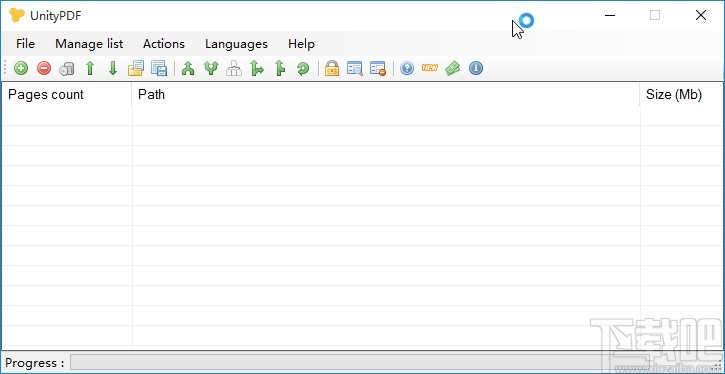Viewport: 725px width, 374px height.
Task: Click the window with red minus icon
Action: (378, 68)
